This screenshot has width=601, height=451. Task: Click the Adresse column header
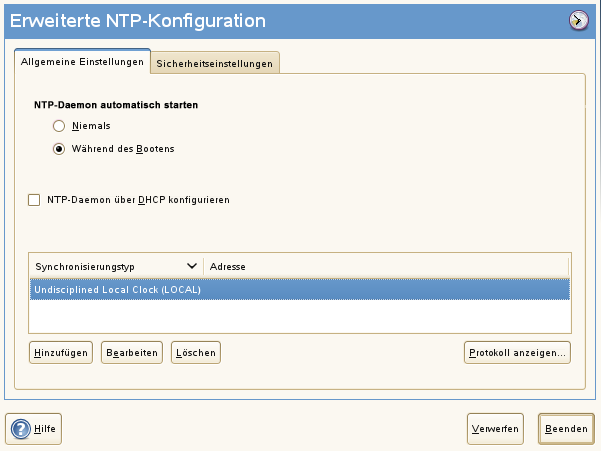pyautogui.click(x=227, y=267)
